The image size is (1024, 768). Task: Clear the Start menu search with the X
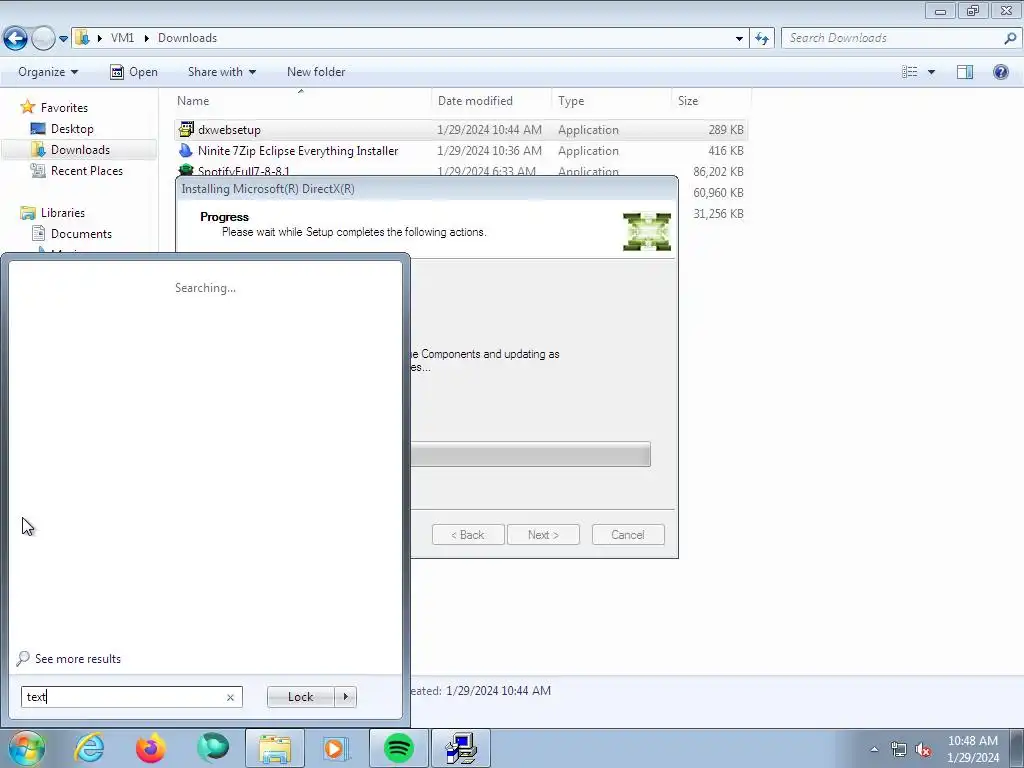pos(231,697)
